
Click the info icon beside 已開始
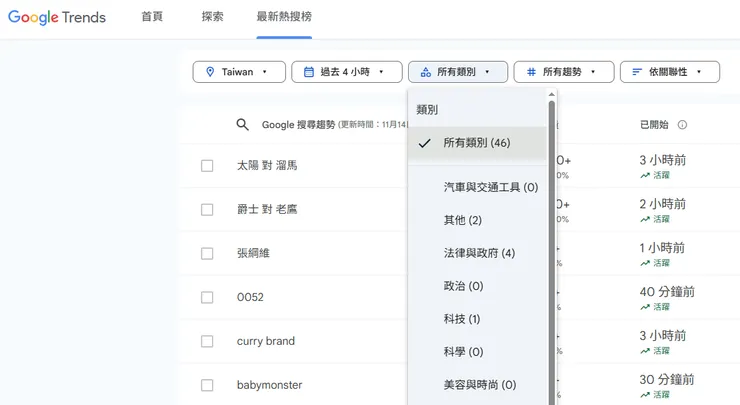[682, 125]
